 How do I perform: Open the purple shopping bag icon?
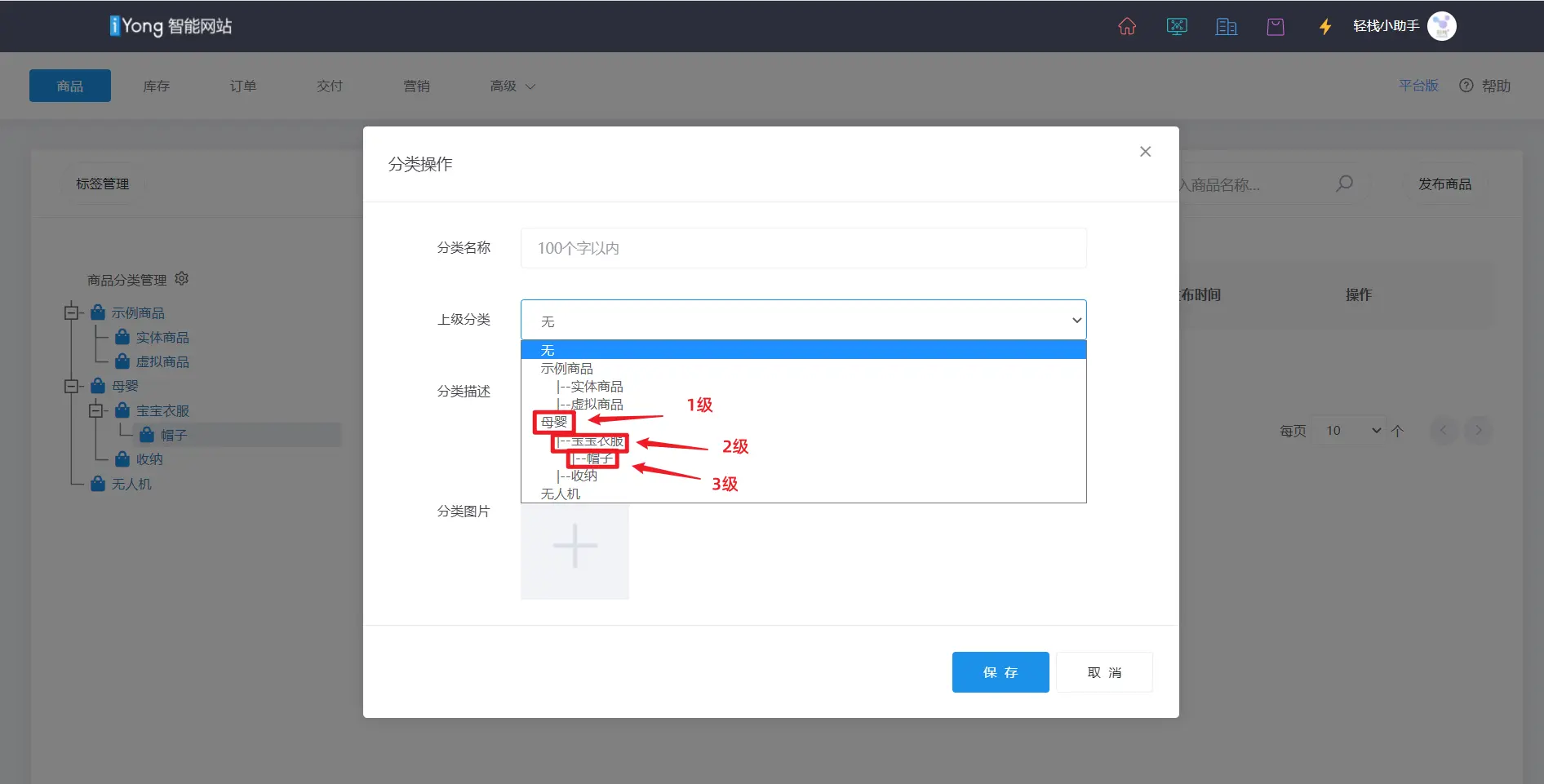click(1276, 27)
